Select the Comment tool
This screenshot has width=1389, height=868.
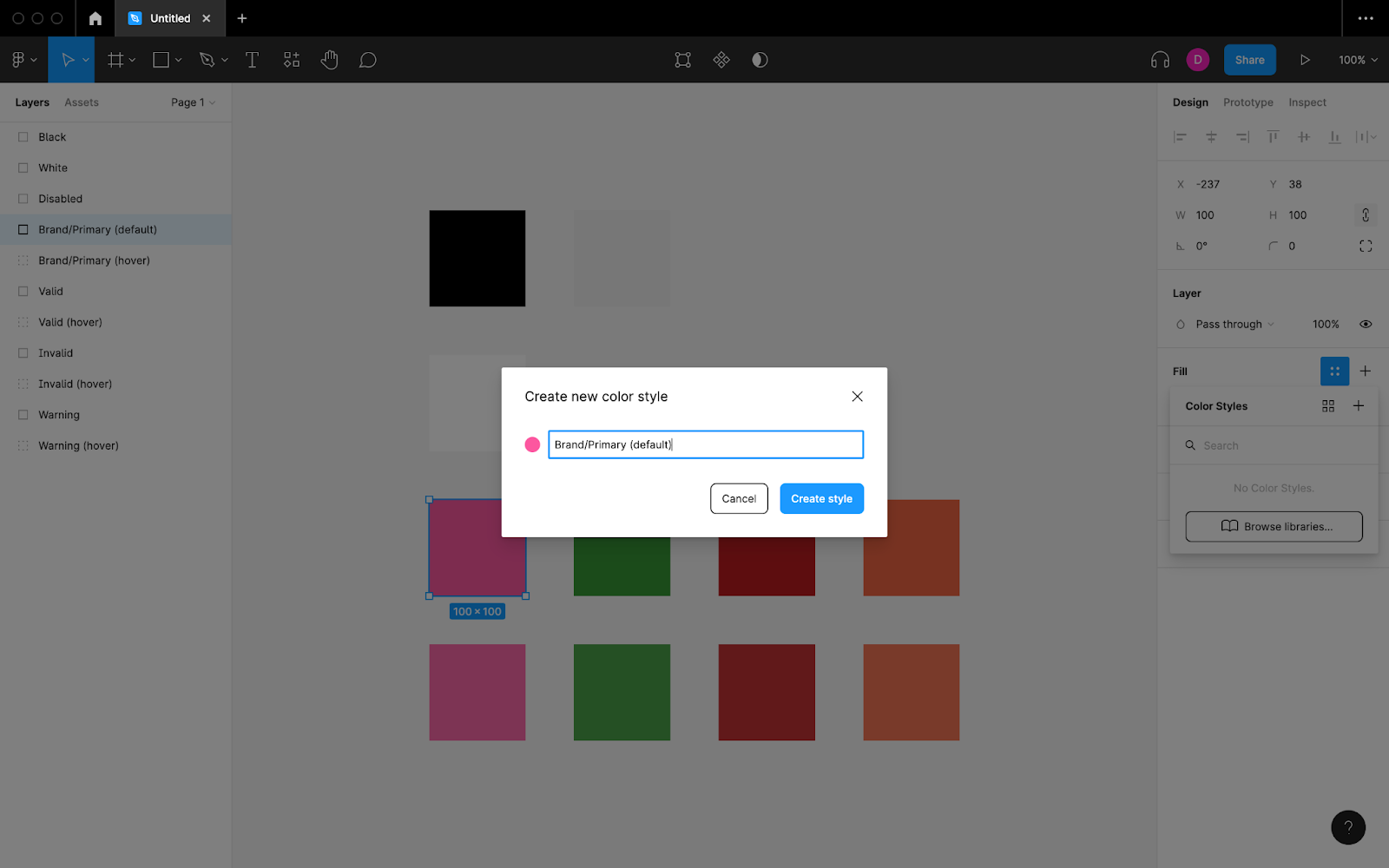[x=368, y=60]
